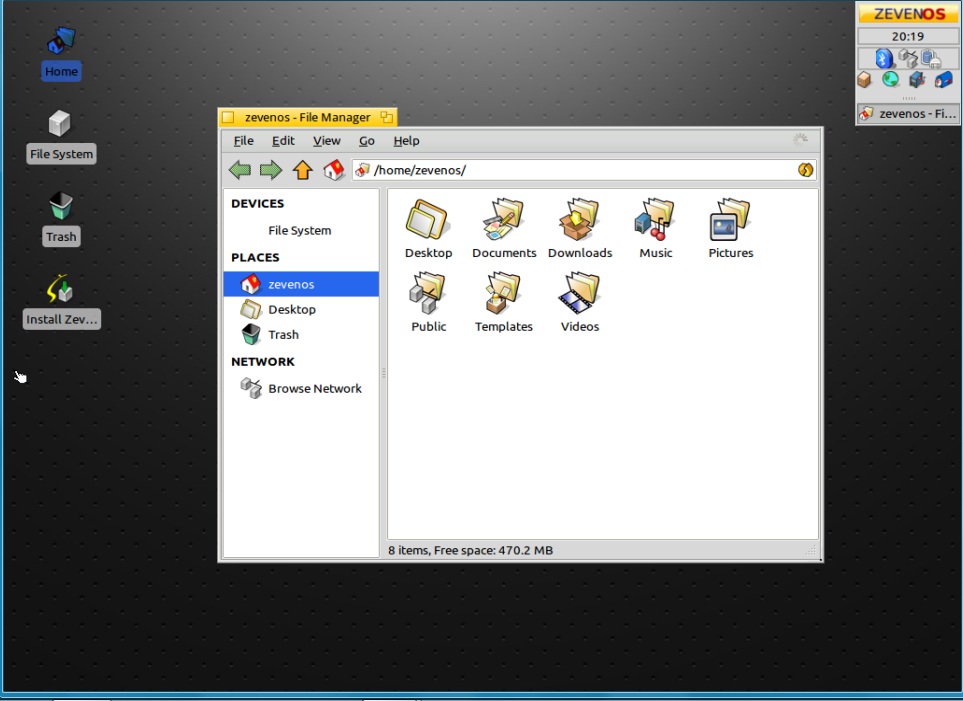Screen dimensions: 963x701
Task: Open the Downloads folder
Action: 580,229
